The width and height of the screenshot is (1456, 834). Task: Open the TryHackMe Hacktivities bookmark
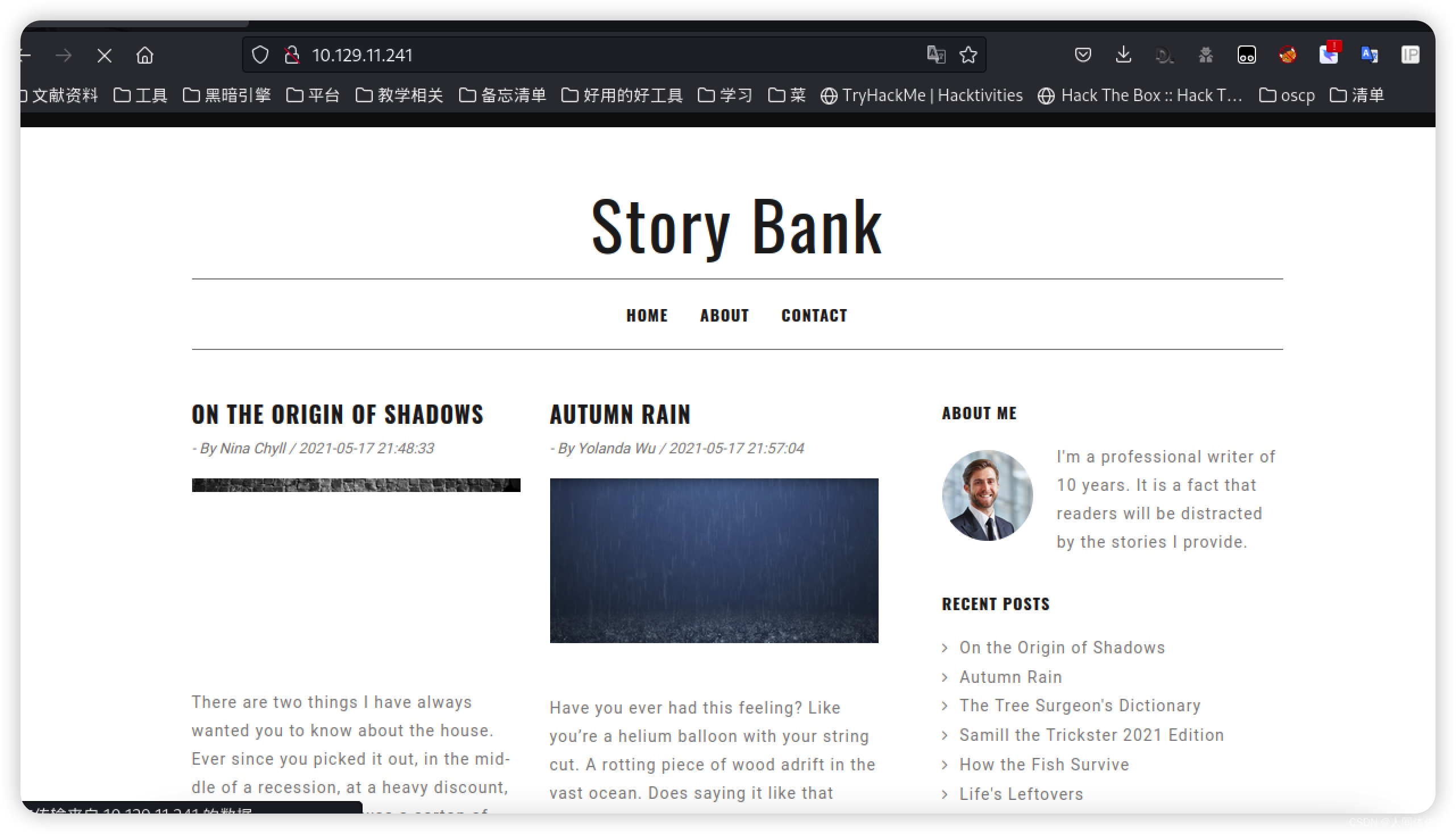pos(921,95)
